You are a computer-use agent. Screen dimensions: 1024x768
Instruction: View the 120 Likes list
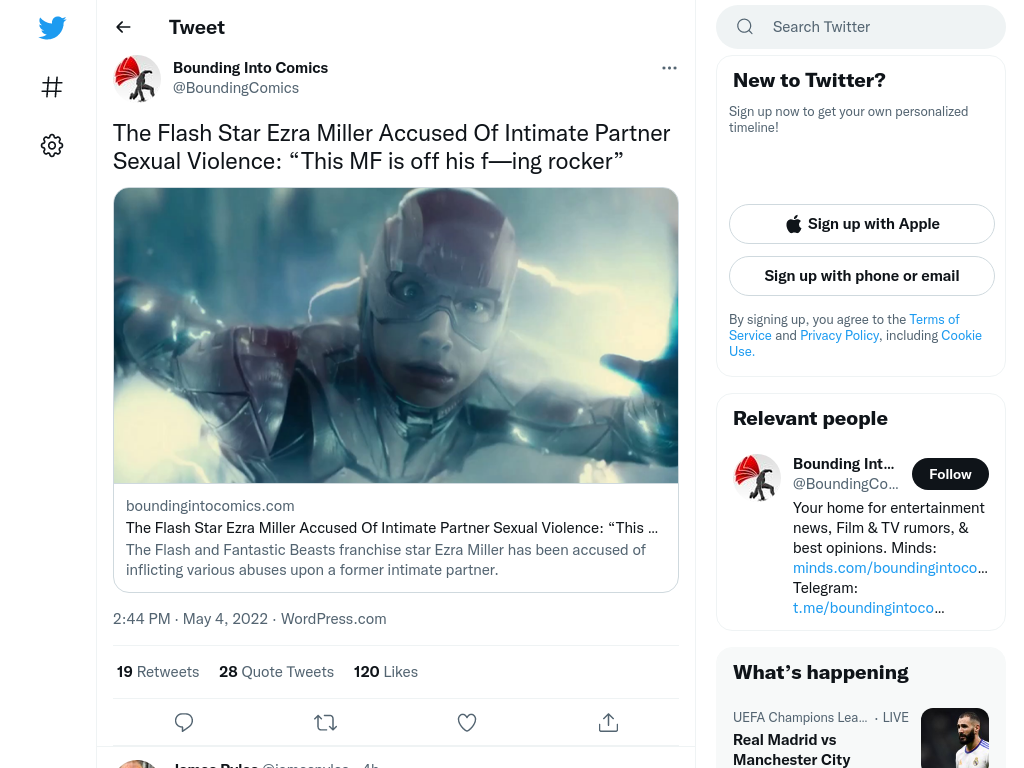coord(386,672)
